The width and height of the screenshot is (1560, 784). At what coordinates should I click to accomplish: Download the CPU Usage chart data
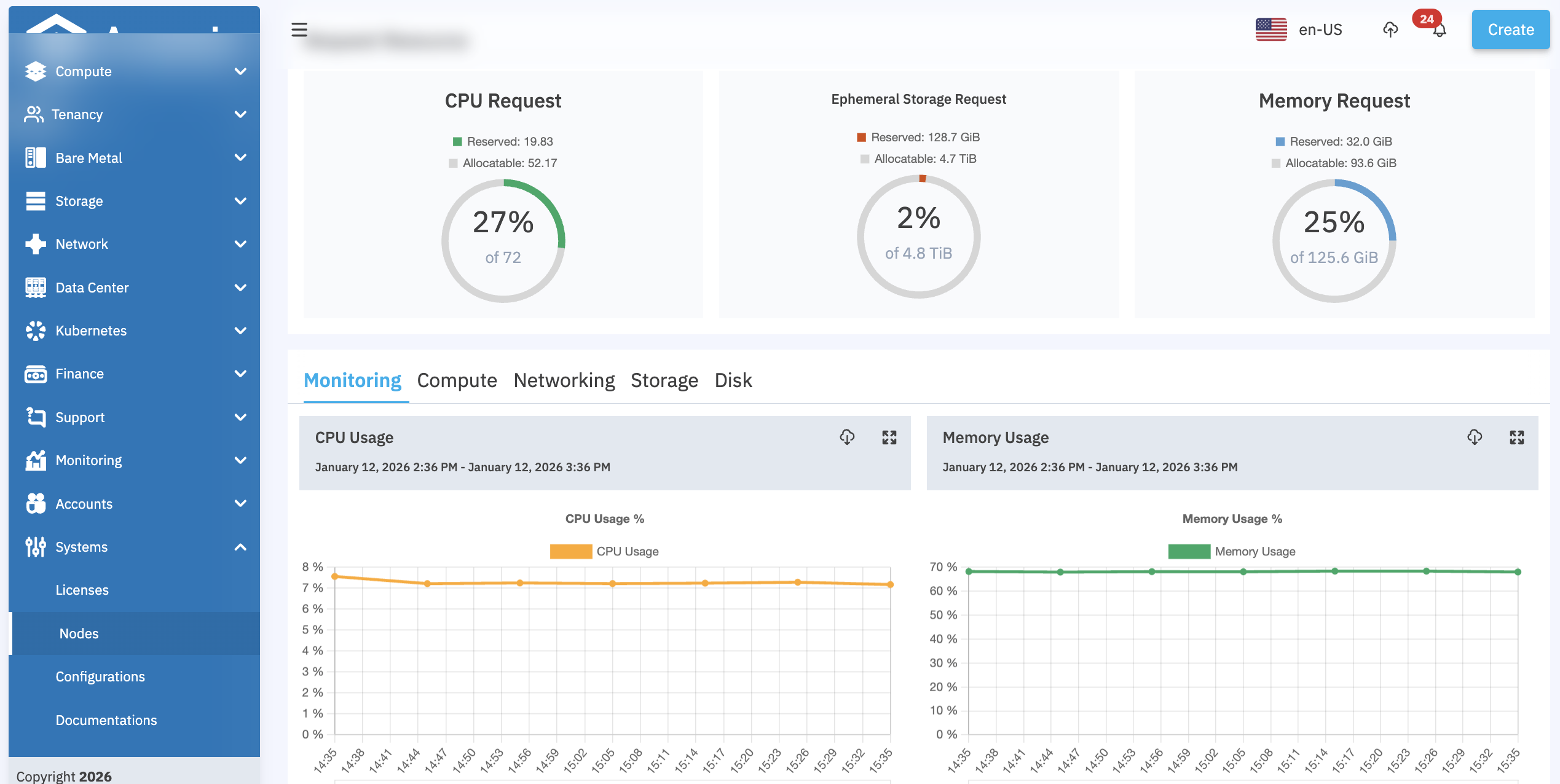tap(846, 437)
